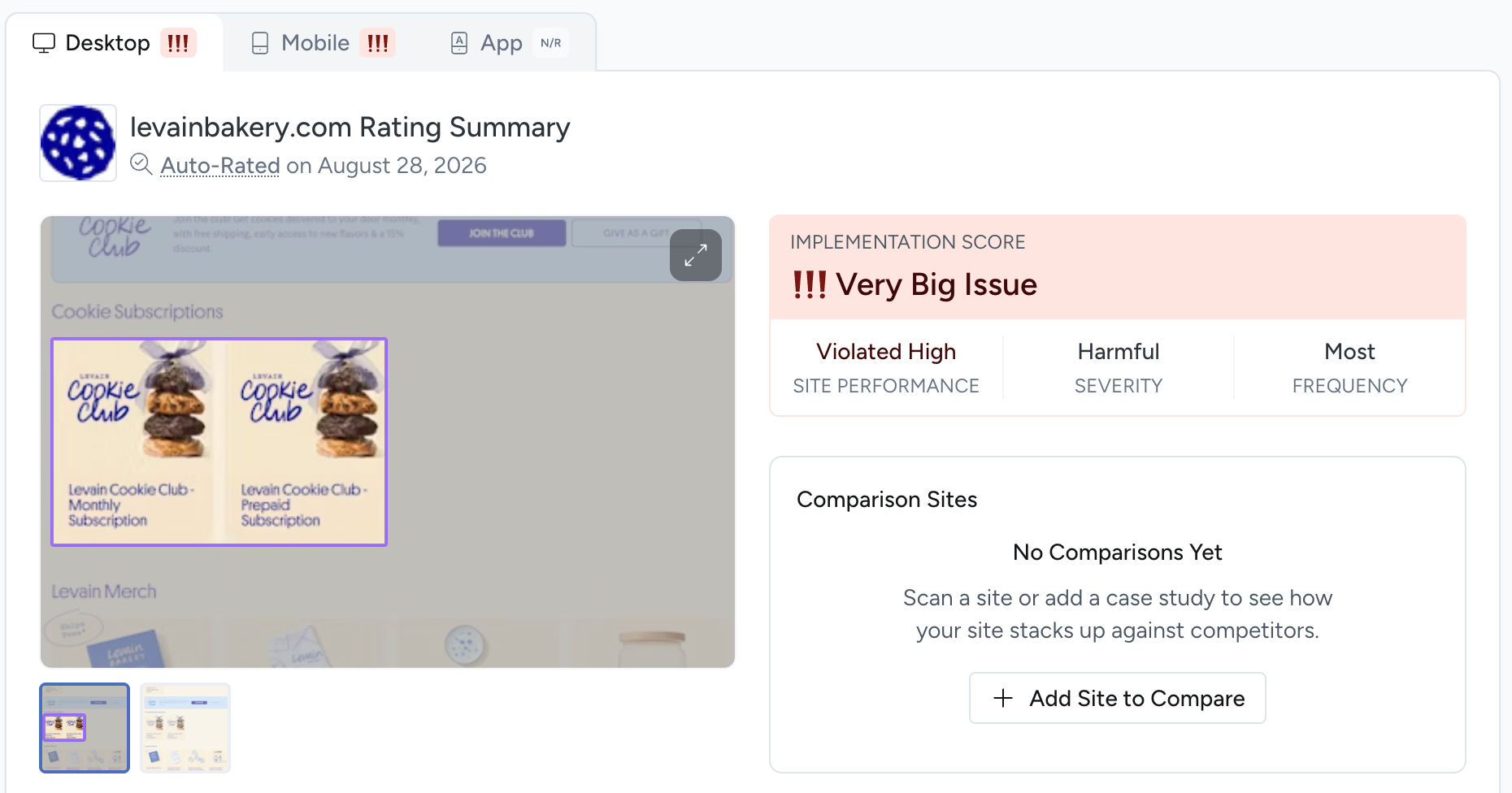
Task: Expand the screenshot to full view
Action: (x=696, y=255)
